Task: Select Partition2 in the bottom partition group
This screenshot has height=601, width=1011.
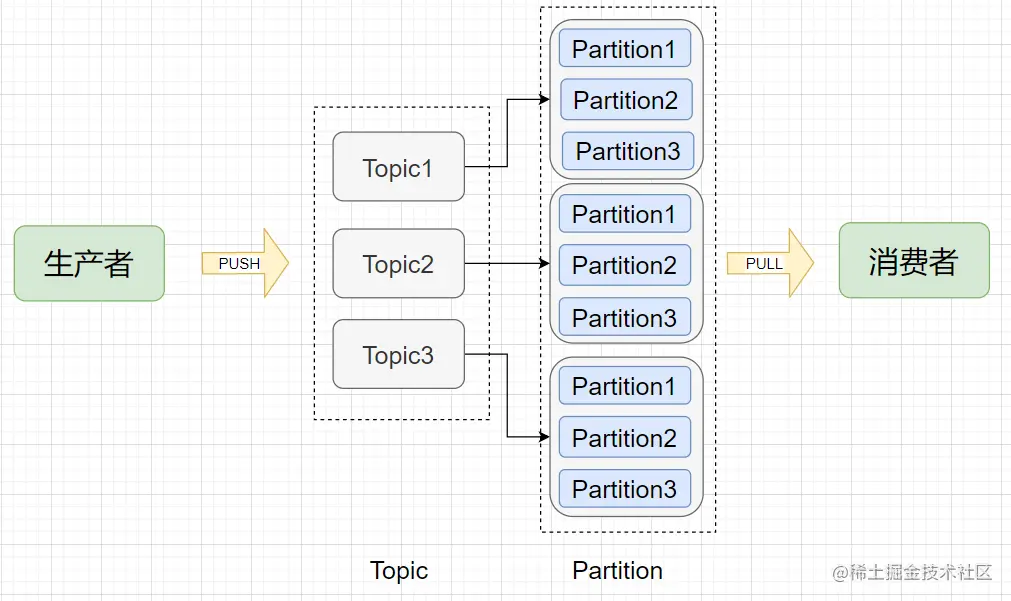Action: click(x=624, y=437)
